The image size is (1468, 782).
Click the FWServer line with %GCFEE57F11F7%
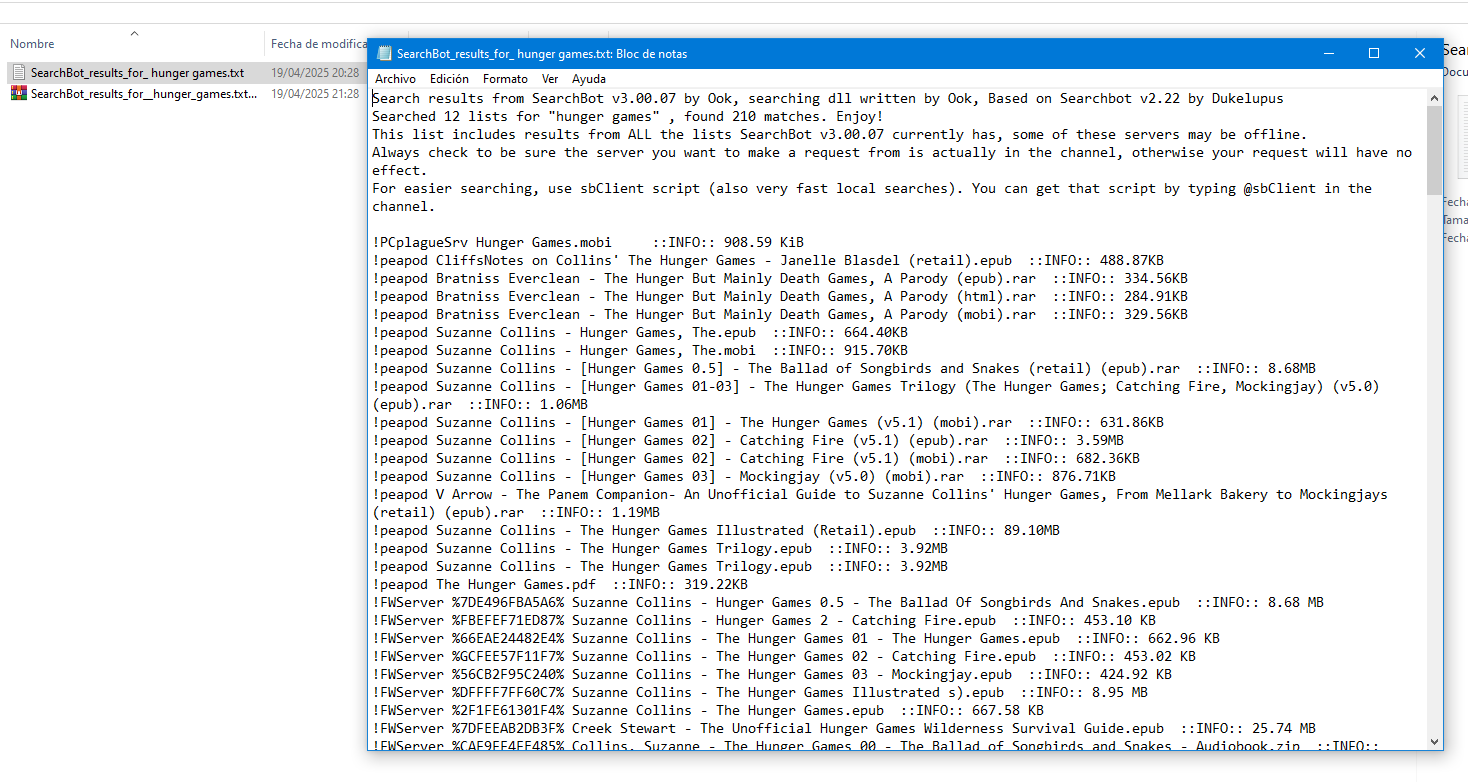point(784,656)
